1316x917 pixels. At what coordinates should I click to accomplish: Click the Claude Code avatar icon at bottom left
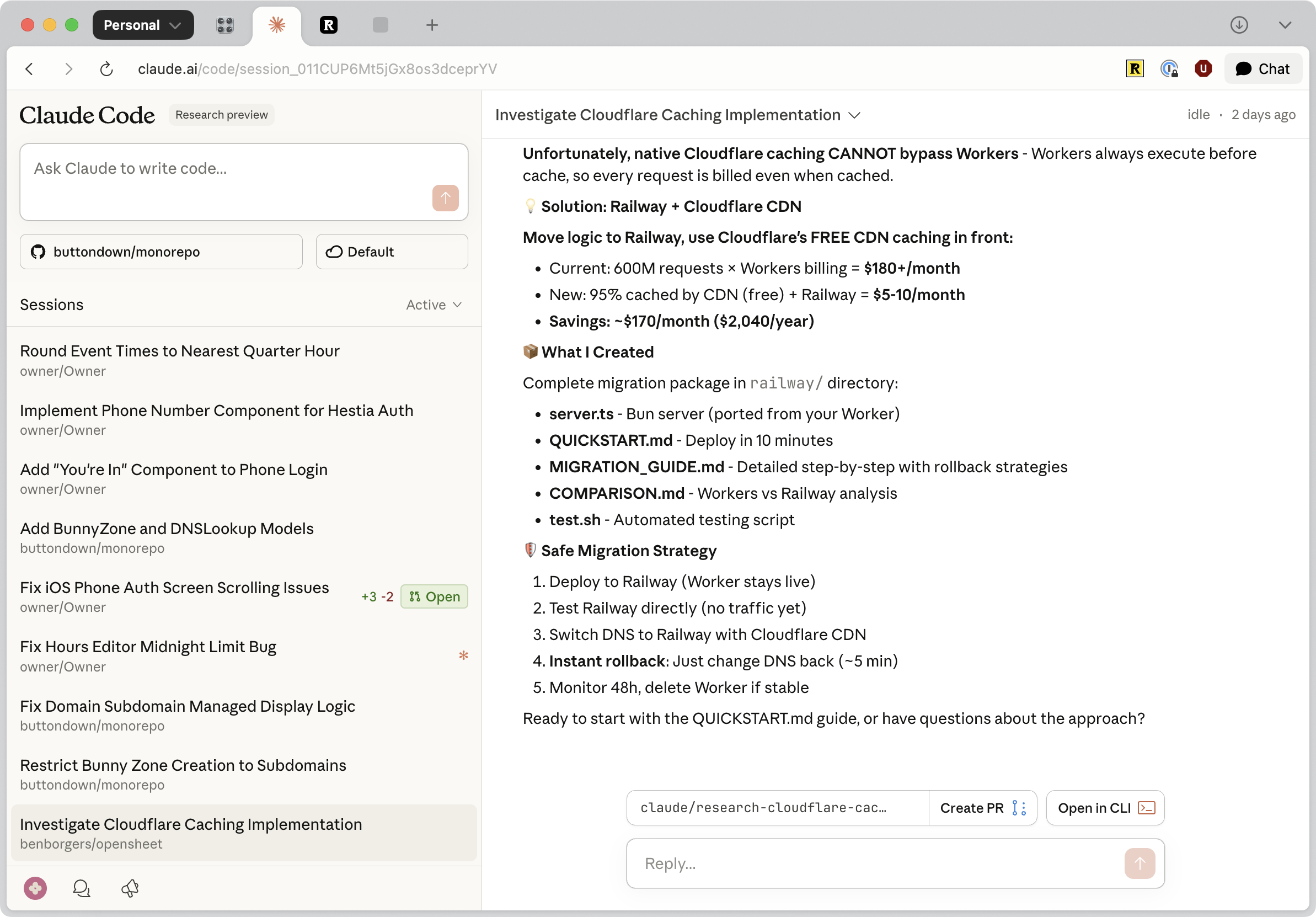pyautogui.click(x=35, y=888)
